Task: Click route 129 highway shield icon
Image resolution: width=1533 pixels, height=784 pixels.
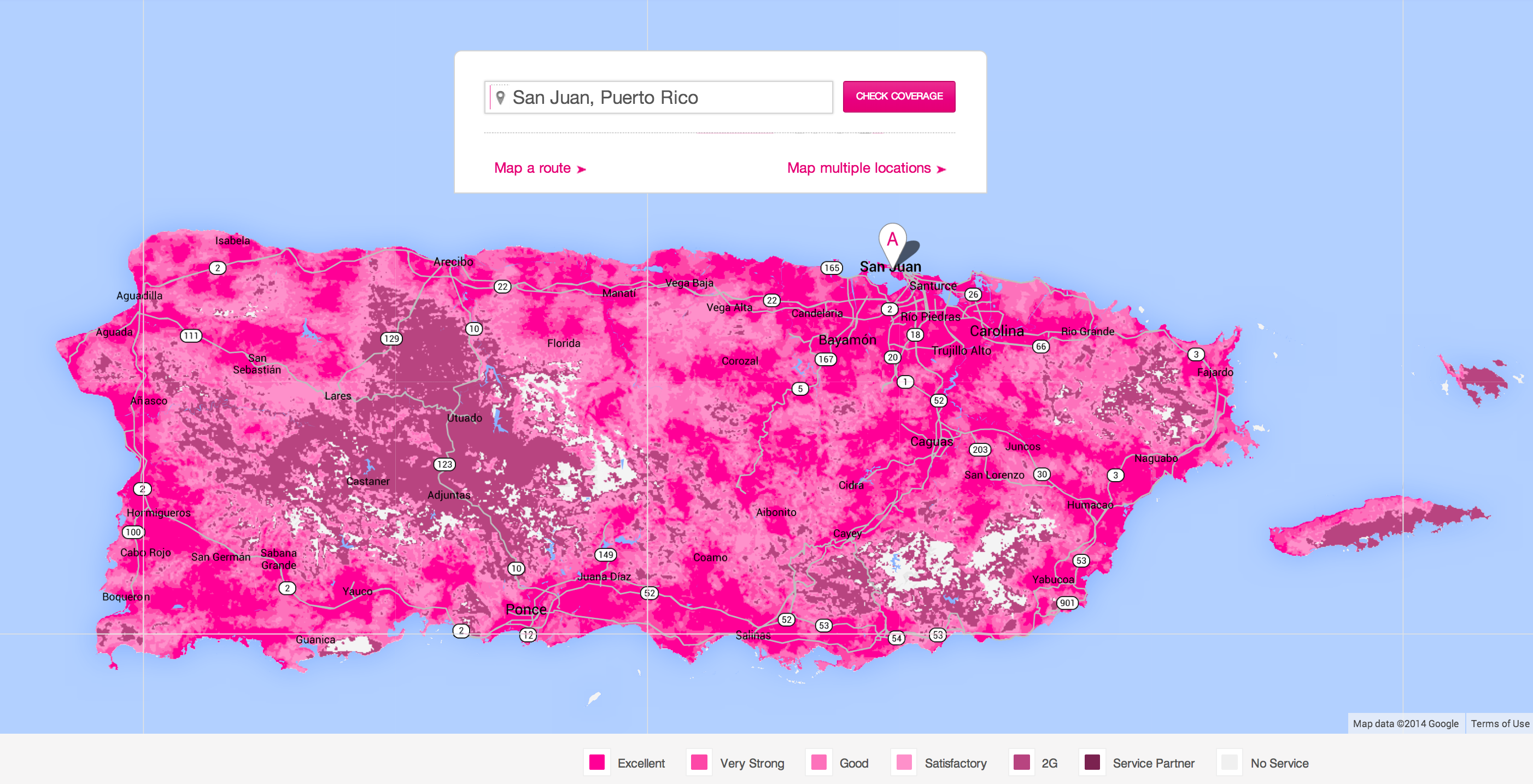Action: [x=391, y=339]
